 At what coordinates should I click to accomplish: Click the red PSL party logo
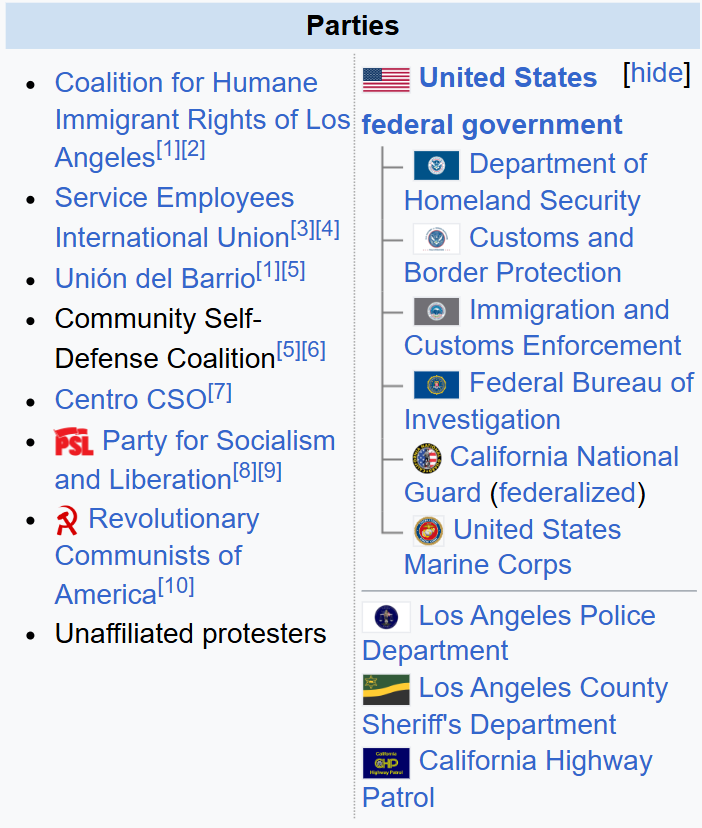coord(74,441)
